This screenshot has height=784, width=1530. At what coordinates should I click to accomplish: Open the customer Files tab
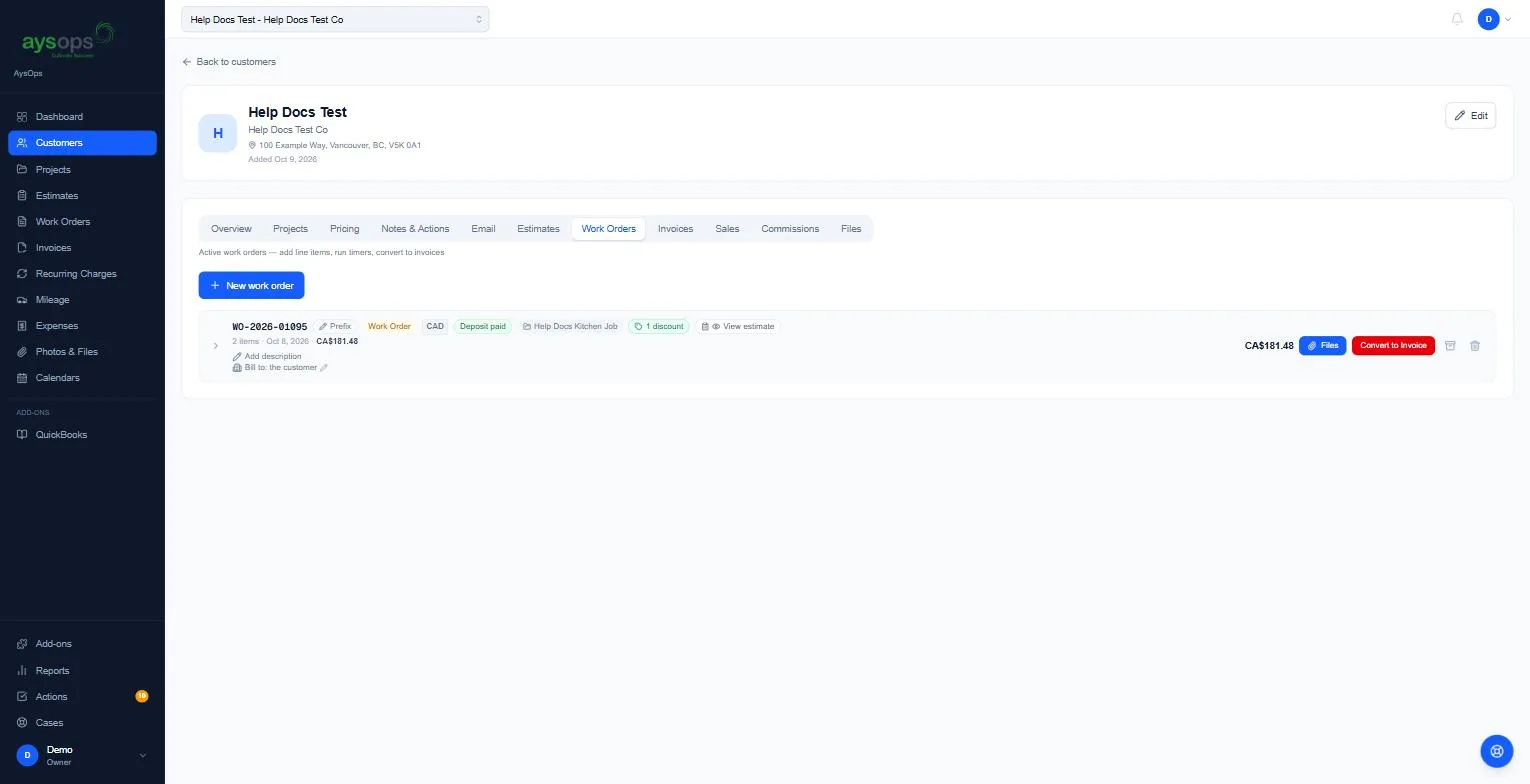click(x=851, y=229)
